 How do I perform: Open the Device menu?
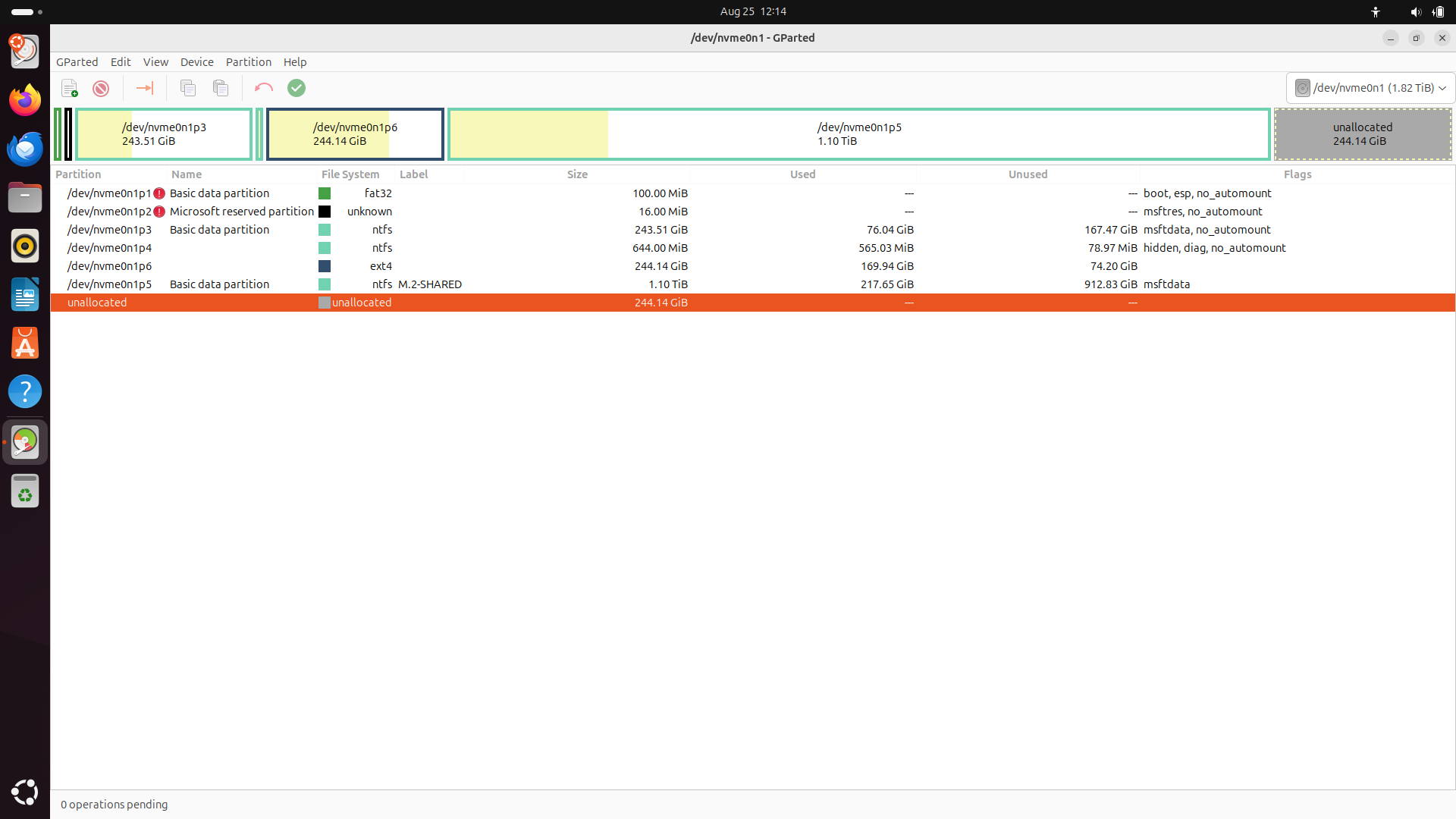point(196,62)
